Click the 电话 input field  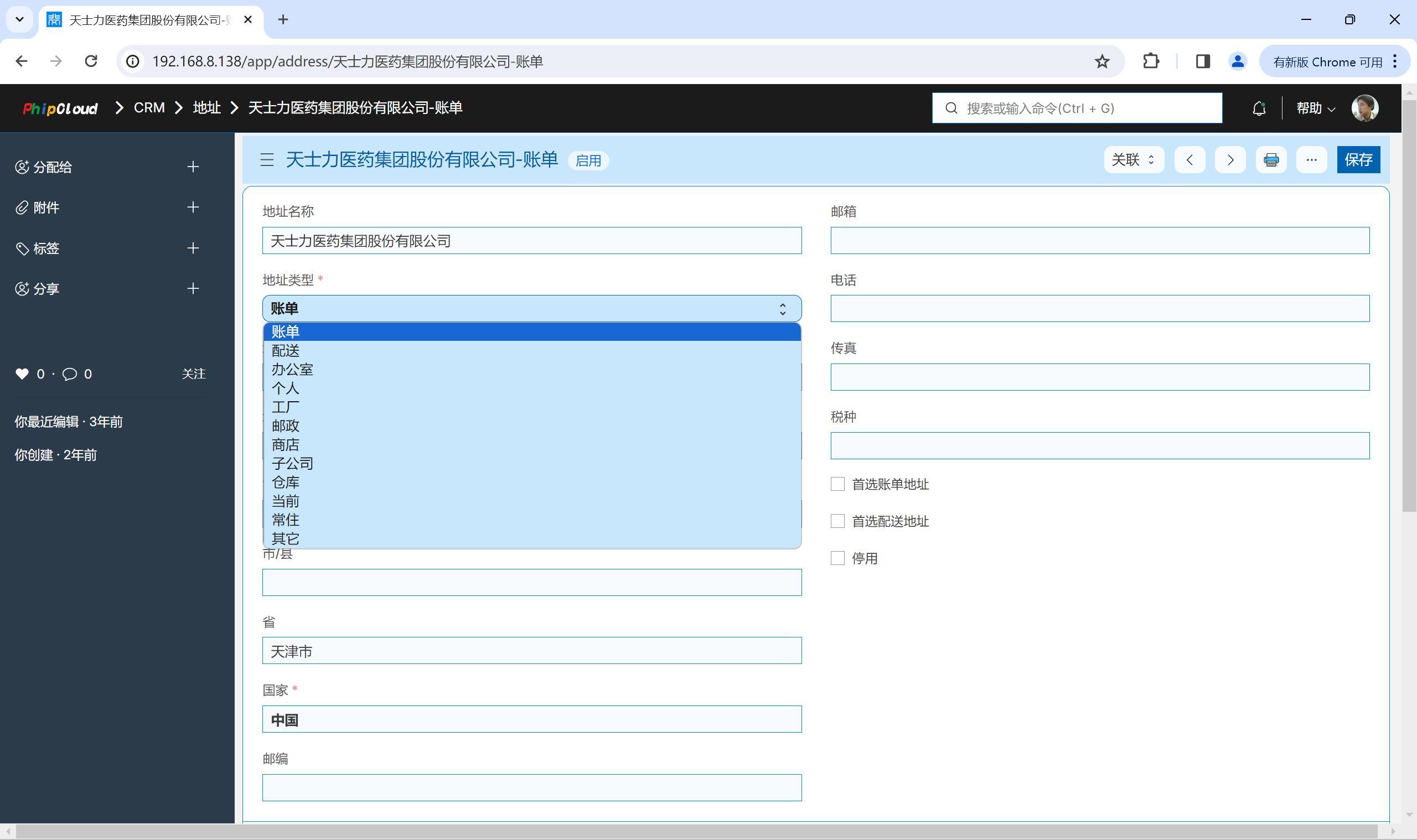[1099, 308]
